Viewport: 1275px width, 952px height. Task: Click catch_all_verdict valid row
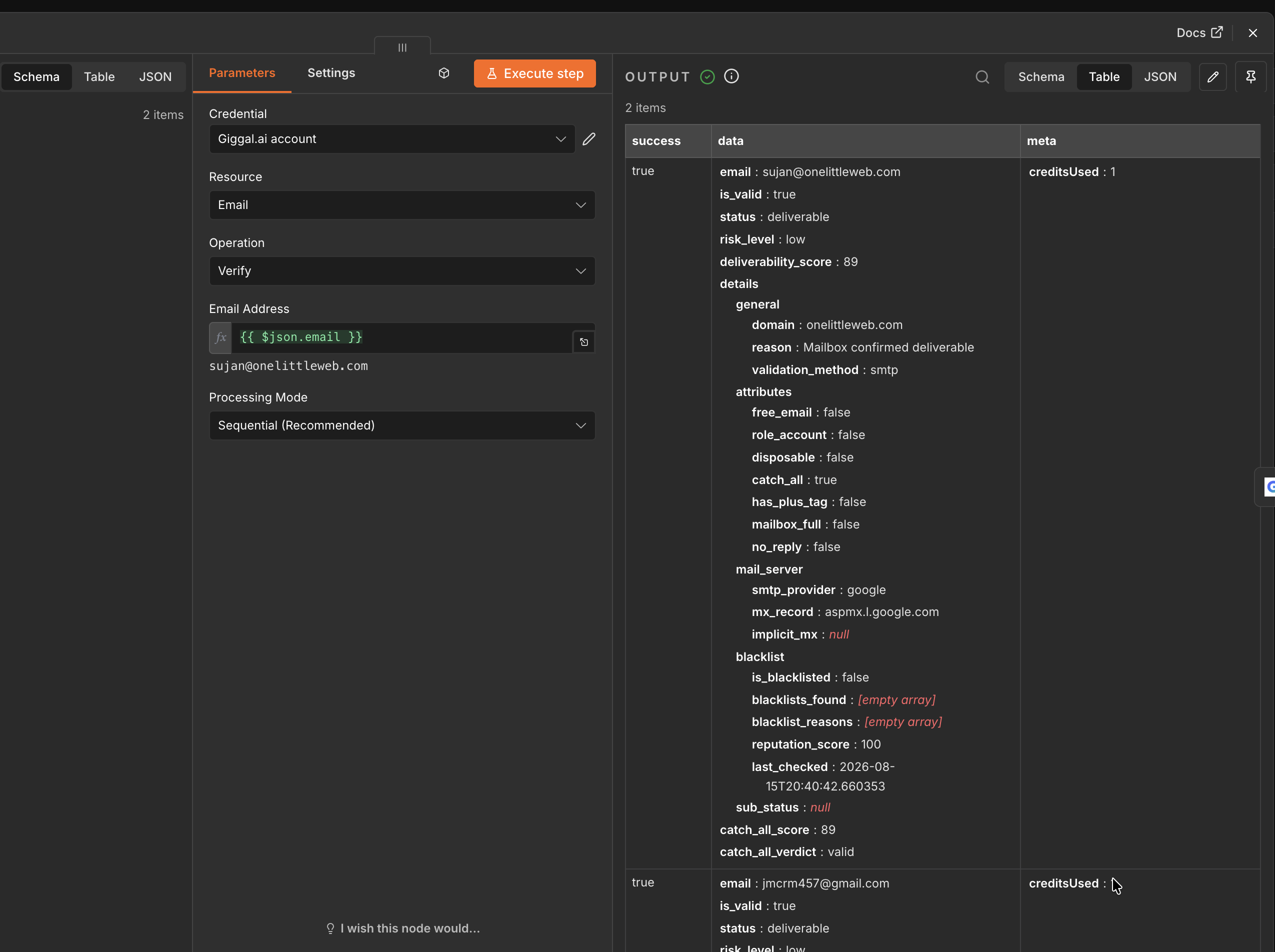(786, 851)
